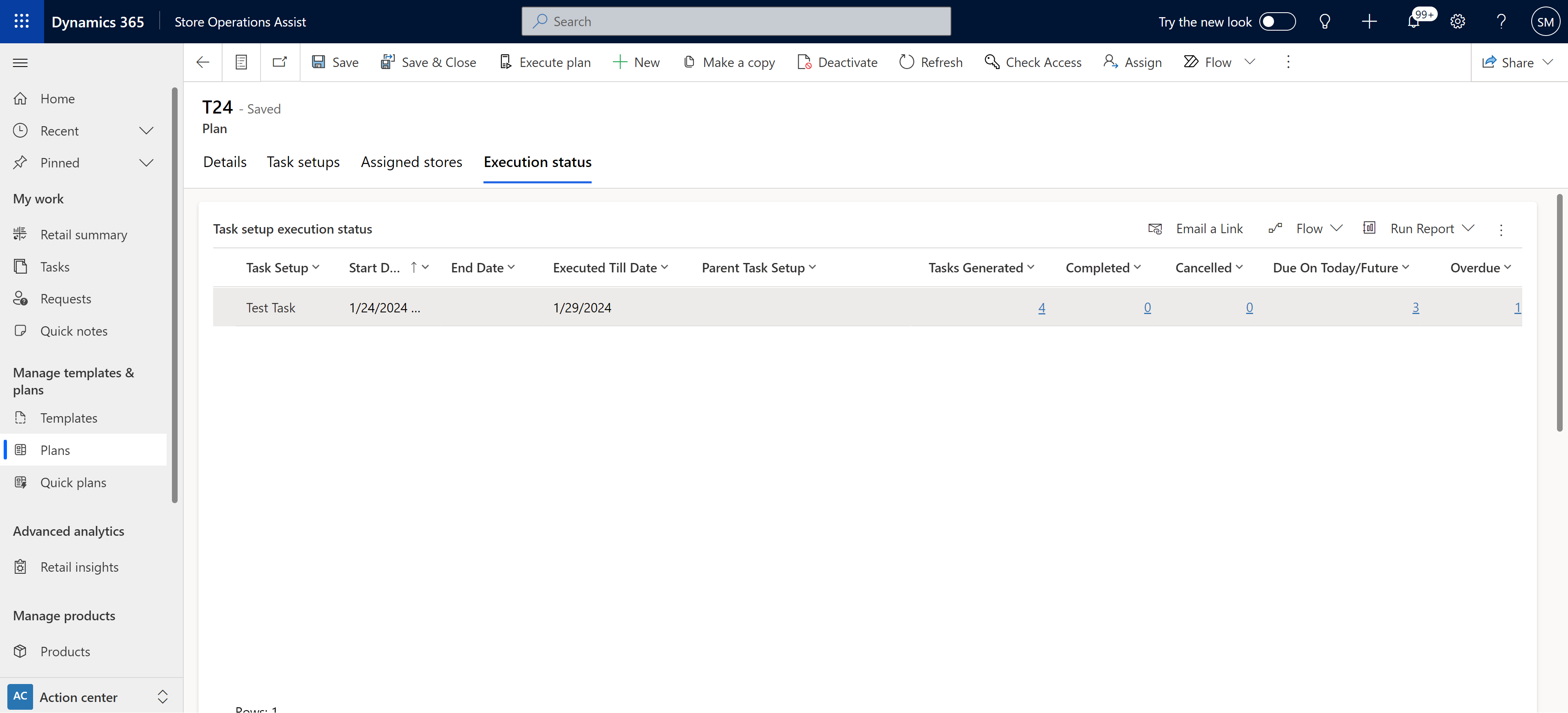Screen dimensions: 1568x713
Task: Click the Email a Link icon
Action: coord(1156,228)
